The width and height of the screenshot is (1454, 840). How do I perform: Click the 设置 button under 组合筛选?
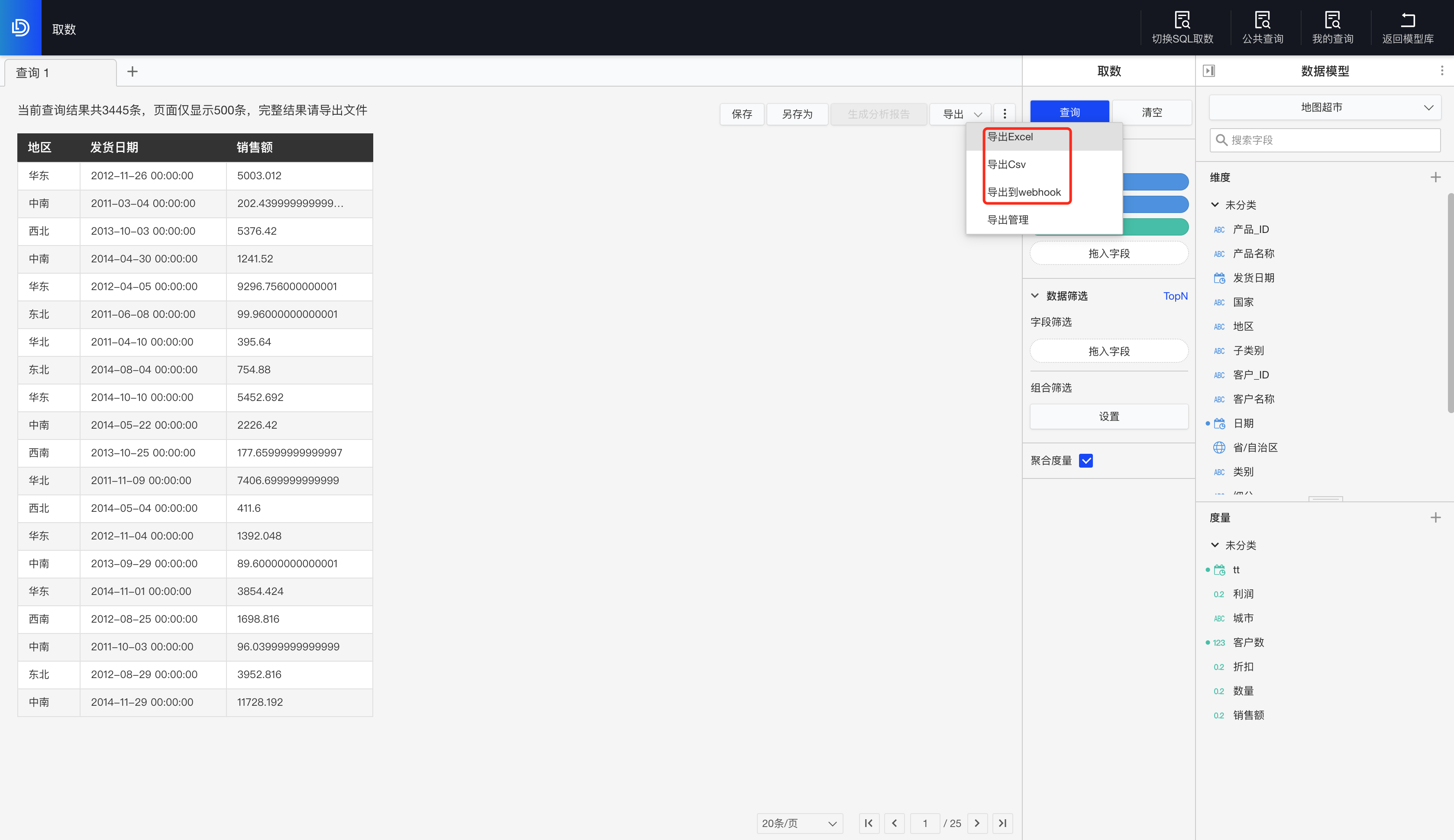click(x=1108, y=417)
